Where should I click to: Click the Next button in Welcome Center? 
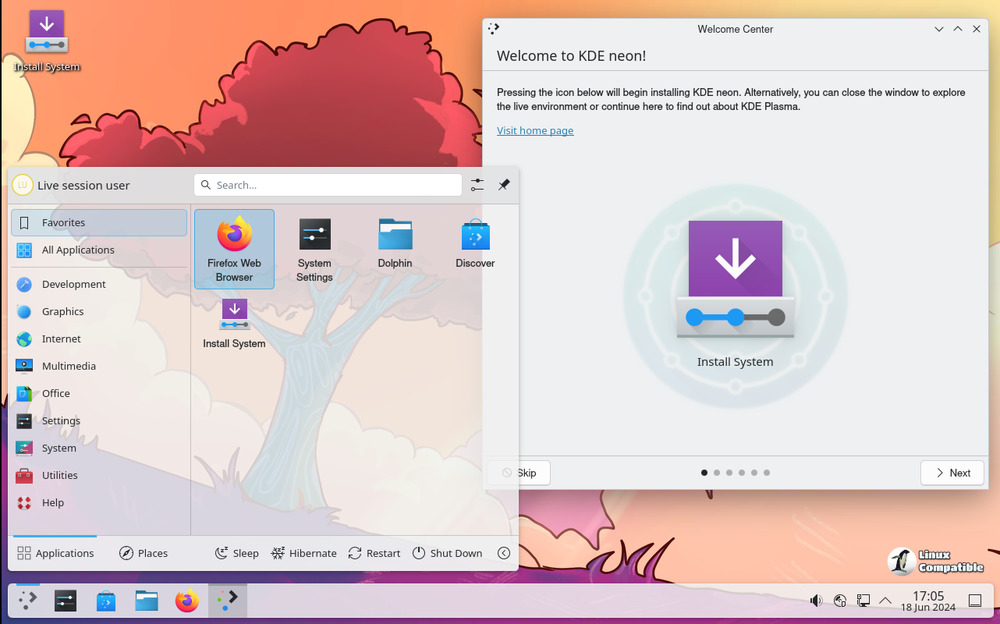click(950, 473)
